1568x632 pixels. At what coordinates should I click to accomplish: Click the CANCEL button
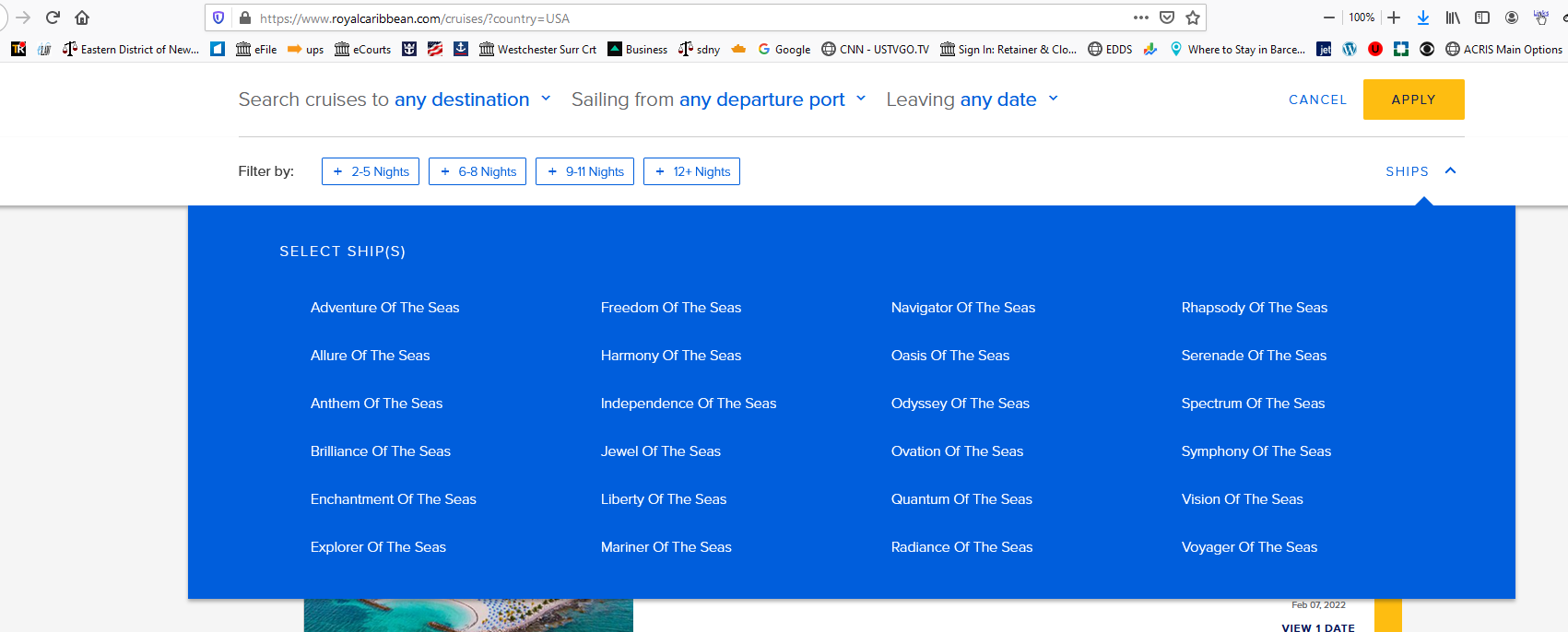point(1317,99)
